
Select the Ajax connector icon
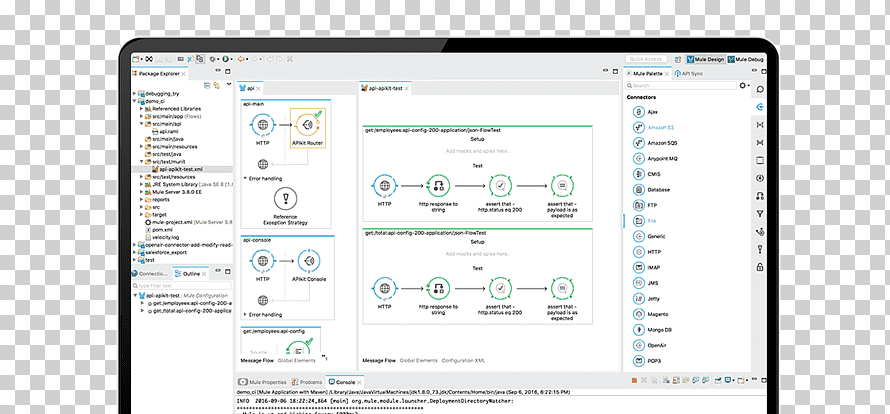tap(639, 112)
